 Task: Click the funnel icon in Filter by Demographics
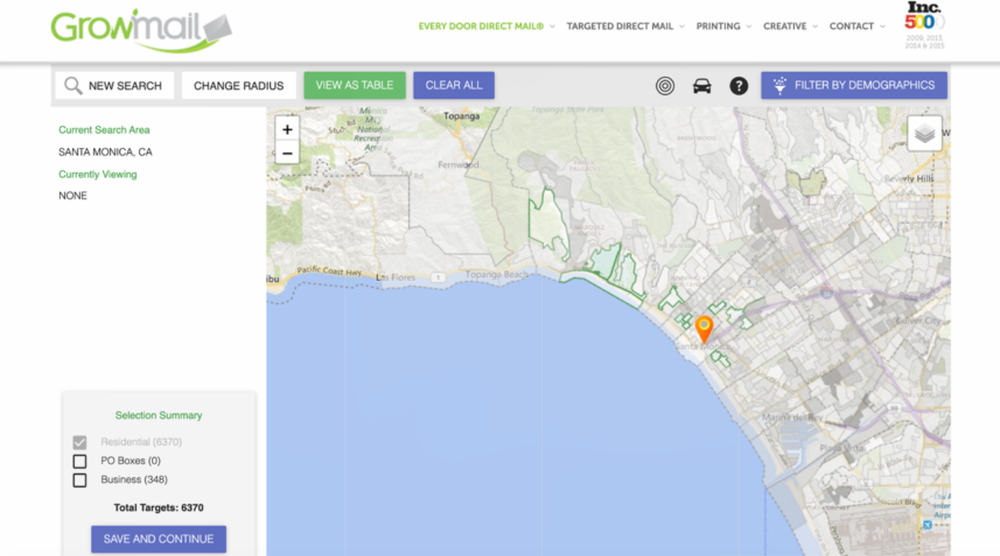(x=779, y=85)
